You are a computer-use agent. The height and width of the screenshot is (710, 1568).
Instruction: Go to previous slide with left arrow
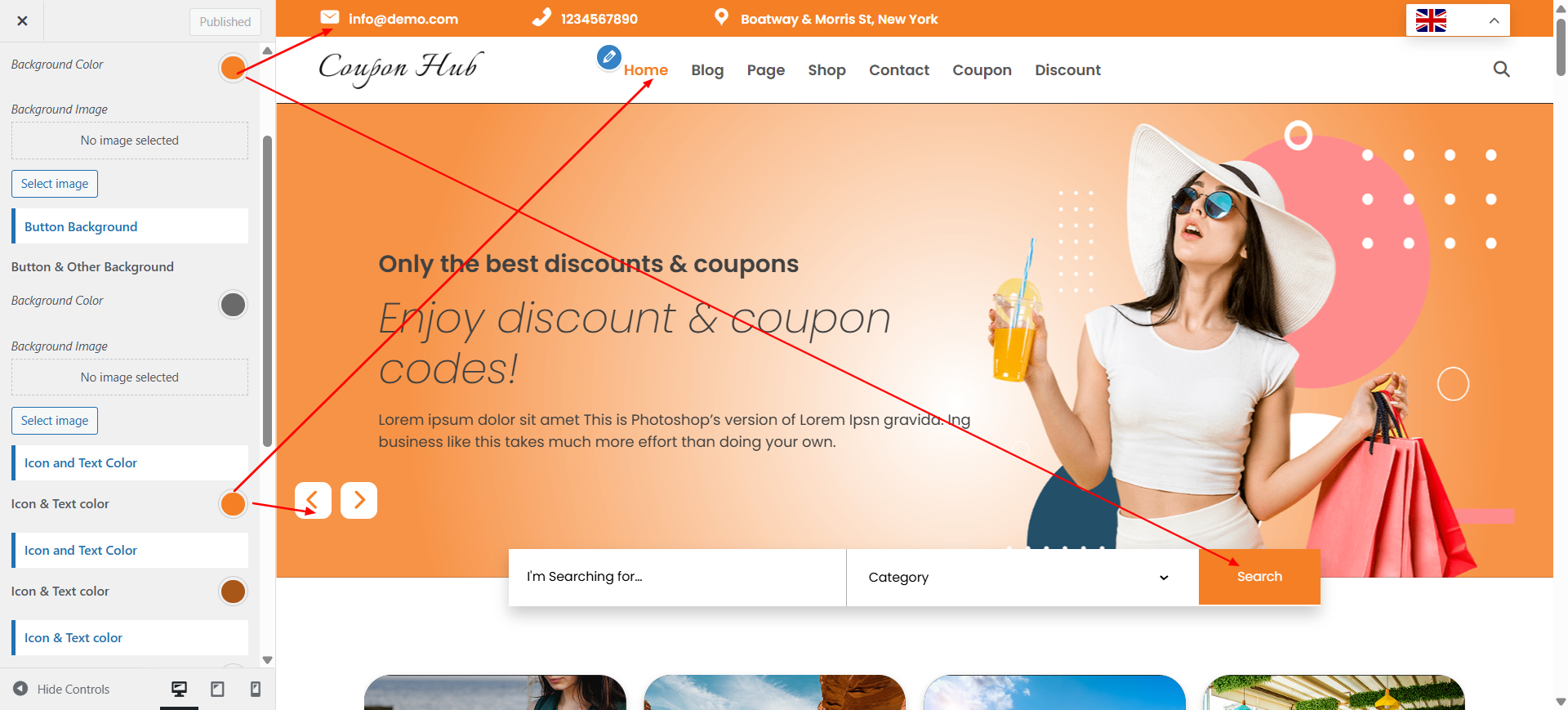point(313,500)
